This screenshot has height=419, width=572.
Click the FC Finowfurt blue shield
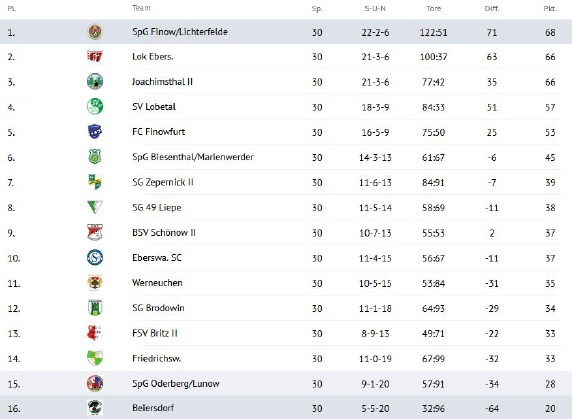pyautogui.click(x=95, y=132)
